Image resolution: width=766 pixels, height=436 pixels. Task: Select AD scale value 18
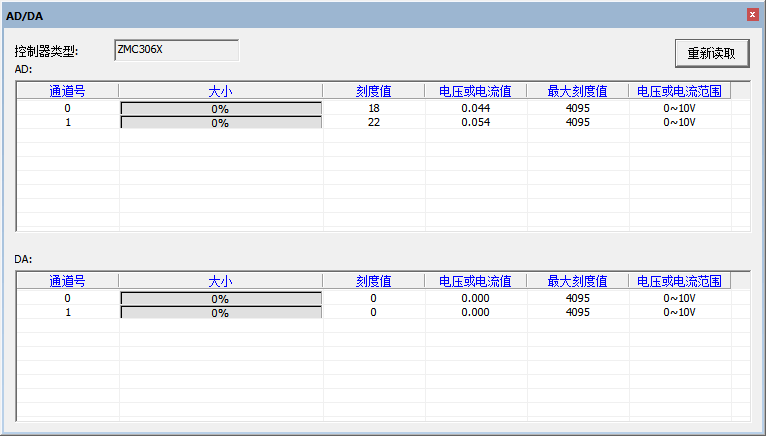[x=374, y=108]
